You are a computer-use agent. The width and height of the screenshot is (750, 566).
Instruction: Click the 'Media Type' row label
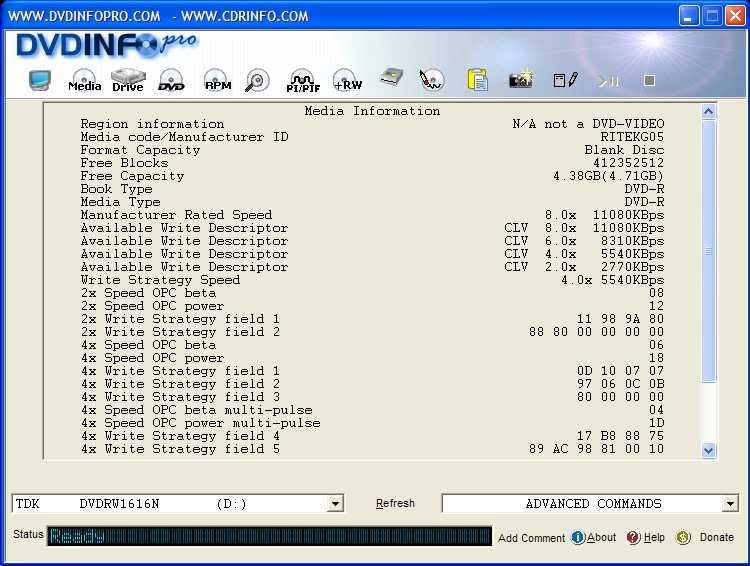tap(120, 202)
